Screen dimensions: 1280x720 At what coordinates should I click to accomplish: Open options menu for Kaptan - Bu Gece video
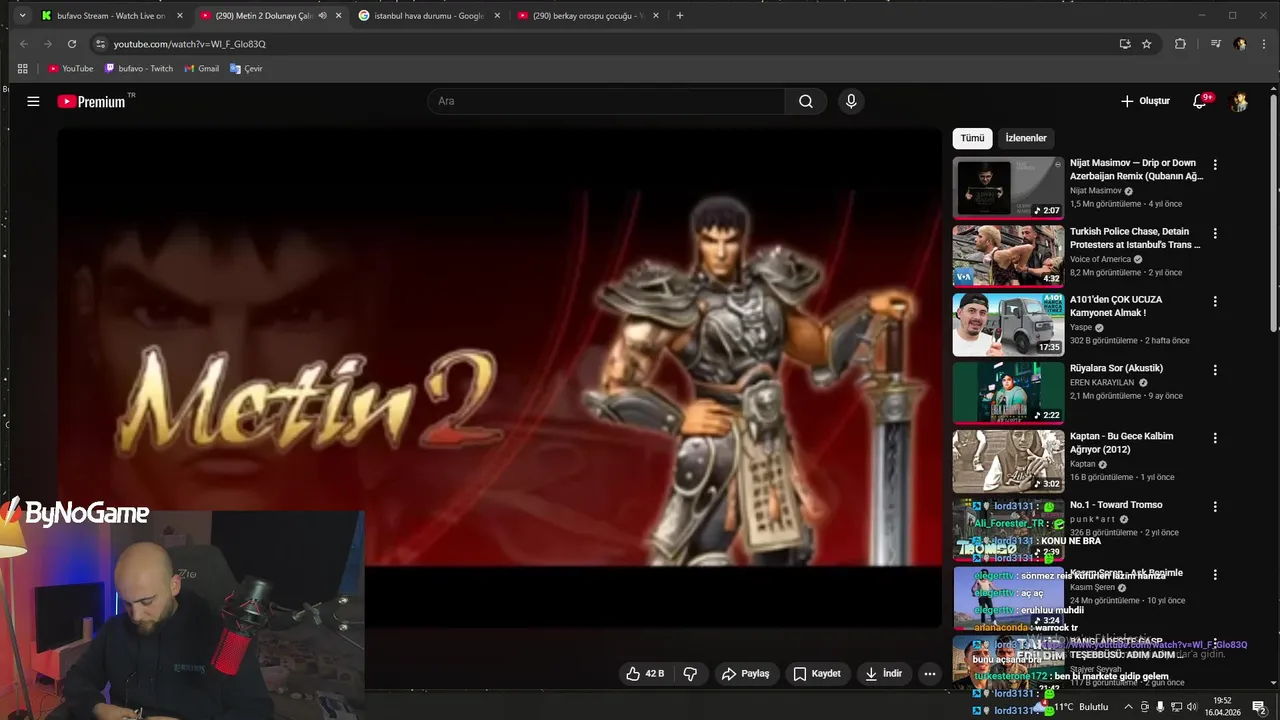click(1215, 438)
